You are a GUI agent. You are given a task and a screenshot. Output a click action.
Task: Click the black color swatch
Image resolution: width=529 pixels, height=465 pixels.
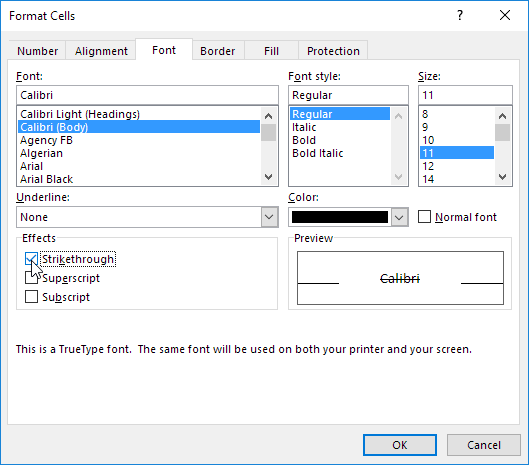coord(340,217)
